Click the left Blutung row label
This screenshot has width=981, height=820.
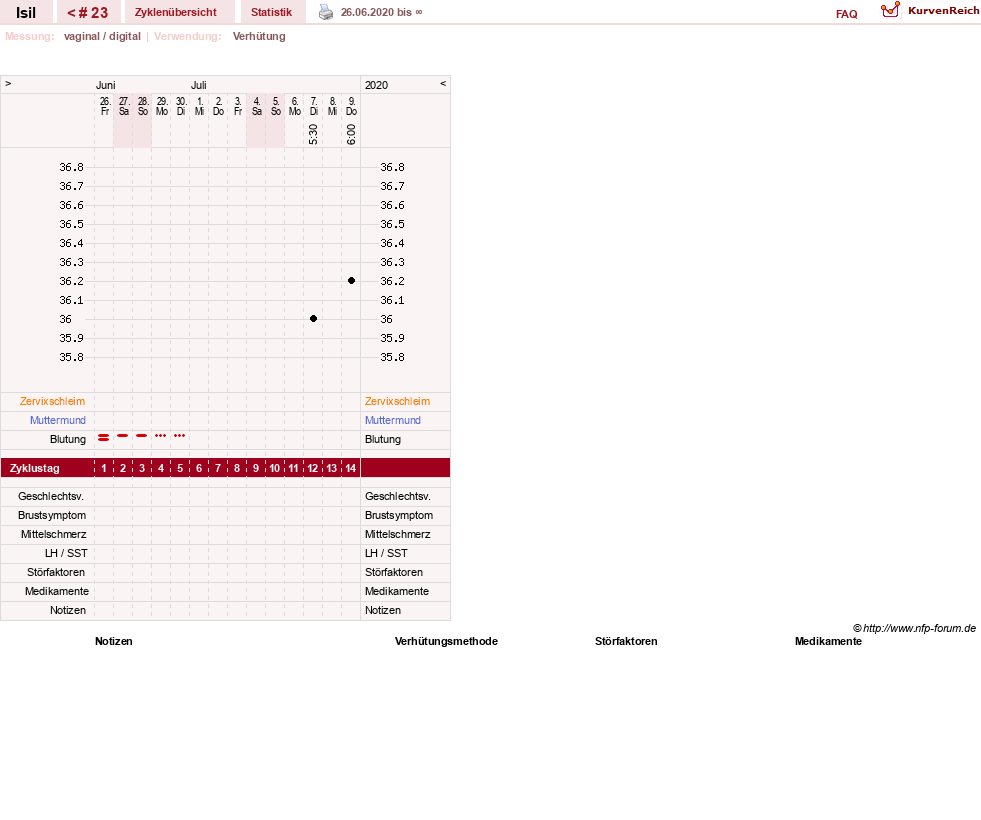pos(68,439)
